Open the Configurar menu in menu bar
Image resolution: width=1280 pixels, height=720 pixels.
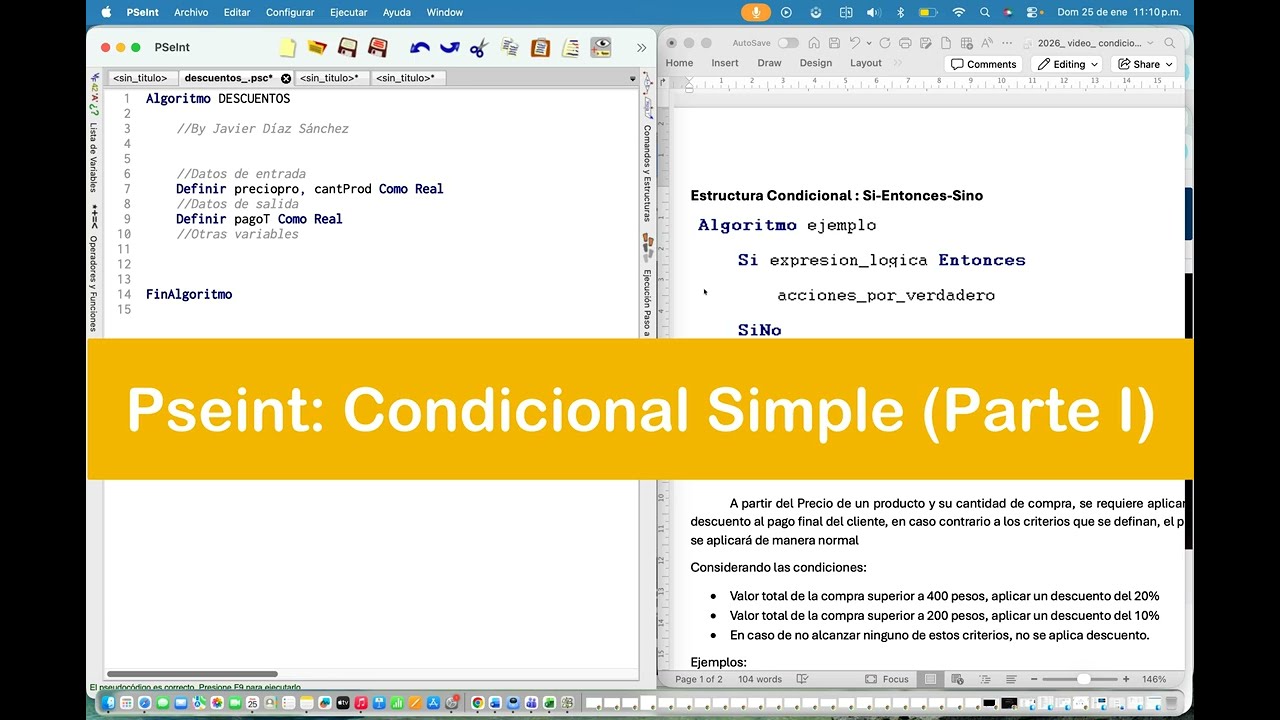pos(290,12)
